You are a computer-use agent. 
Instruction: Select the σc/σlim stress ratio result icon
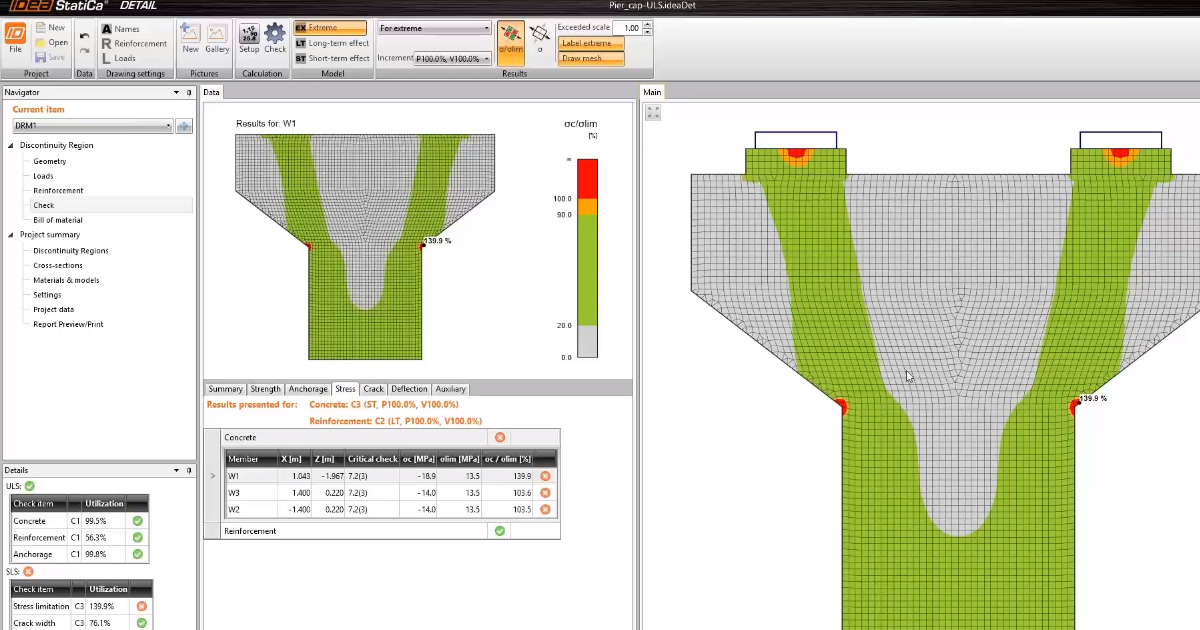[x=511, y=38]
